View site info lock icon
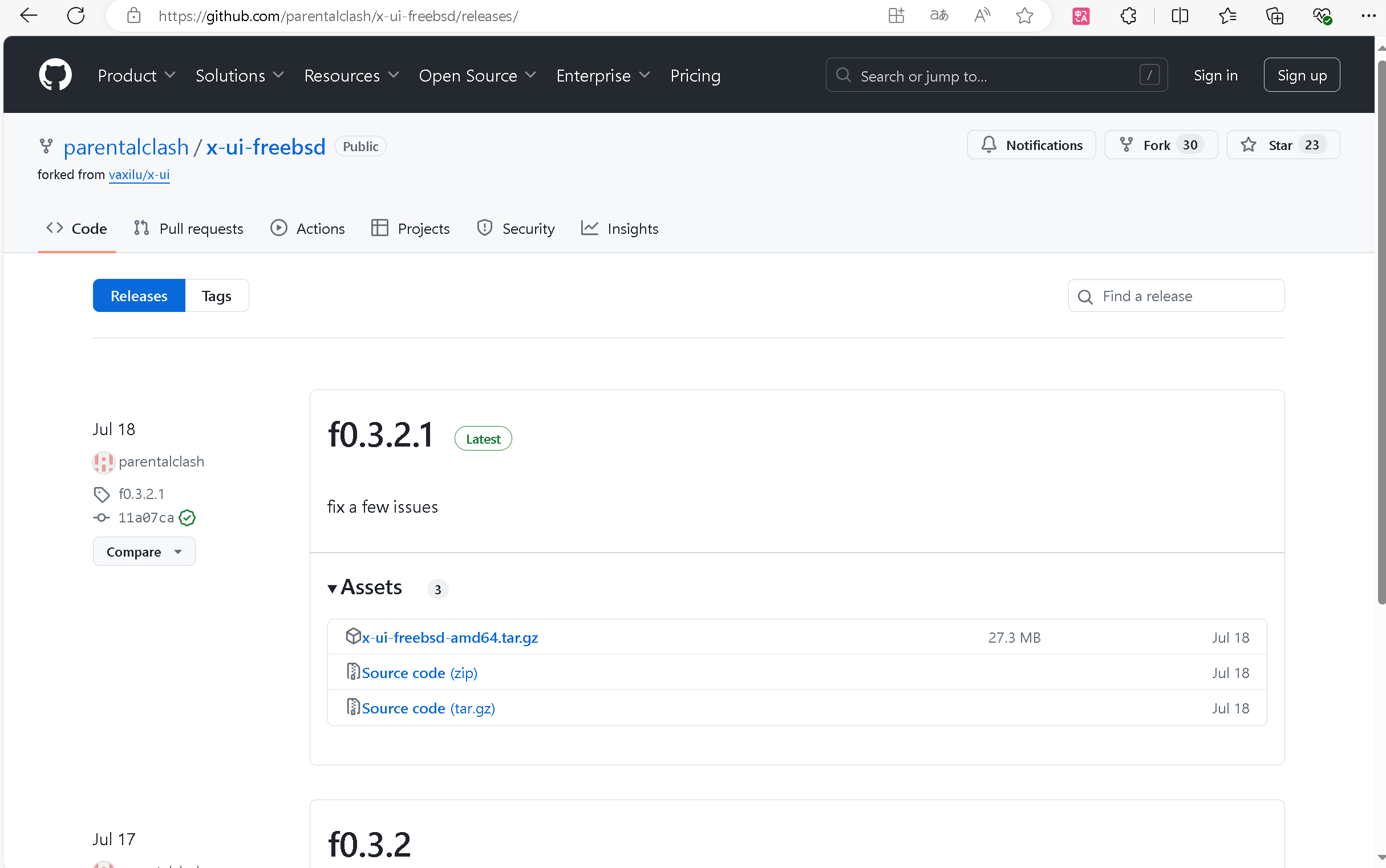The height and width of the screenshot is (868, 1386). click(134, 15)
